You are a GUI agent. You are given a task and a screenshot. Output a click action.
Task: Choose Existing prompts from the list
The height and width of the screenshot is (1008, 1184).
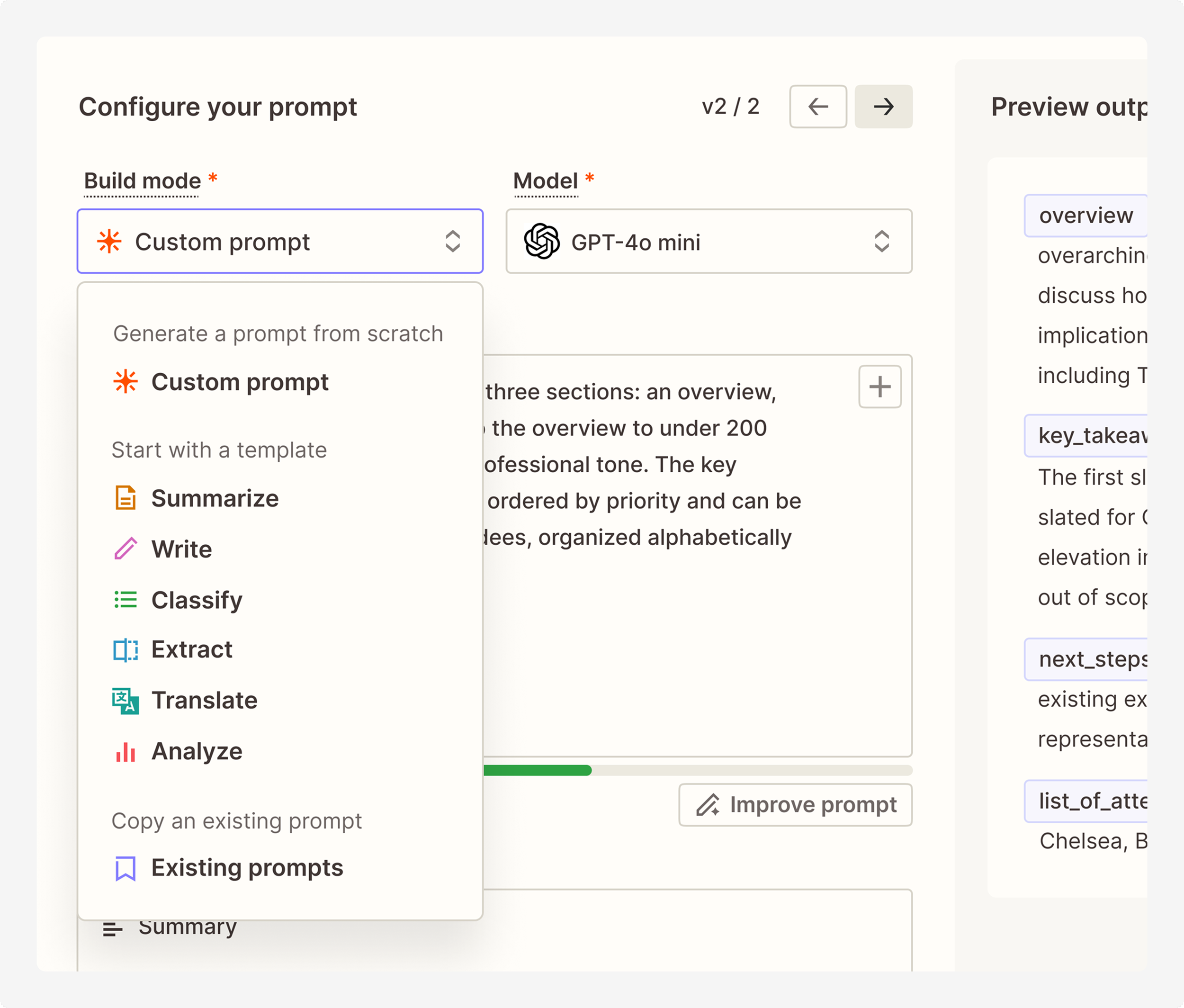pyautogui.click(x=247, y=868)
